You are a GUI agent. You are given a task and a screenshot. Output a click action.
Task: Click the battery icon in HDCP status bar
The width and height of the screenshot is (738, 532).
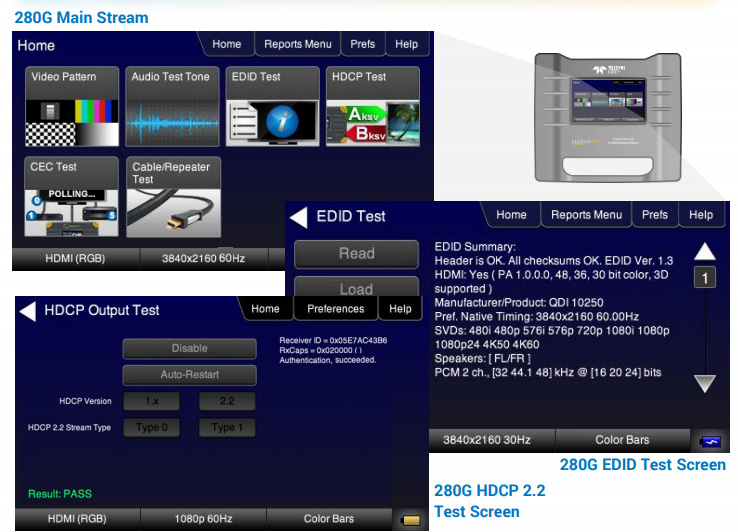[x=410, y=520]
